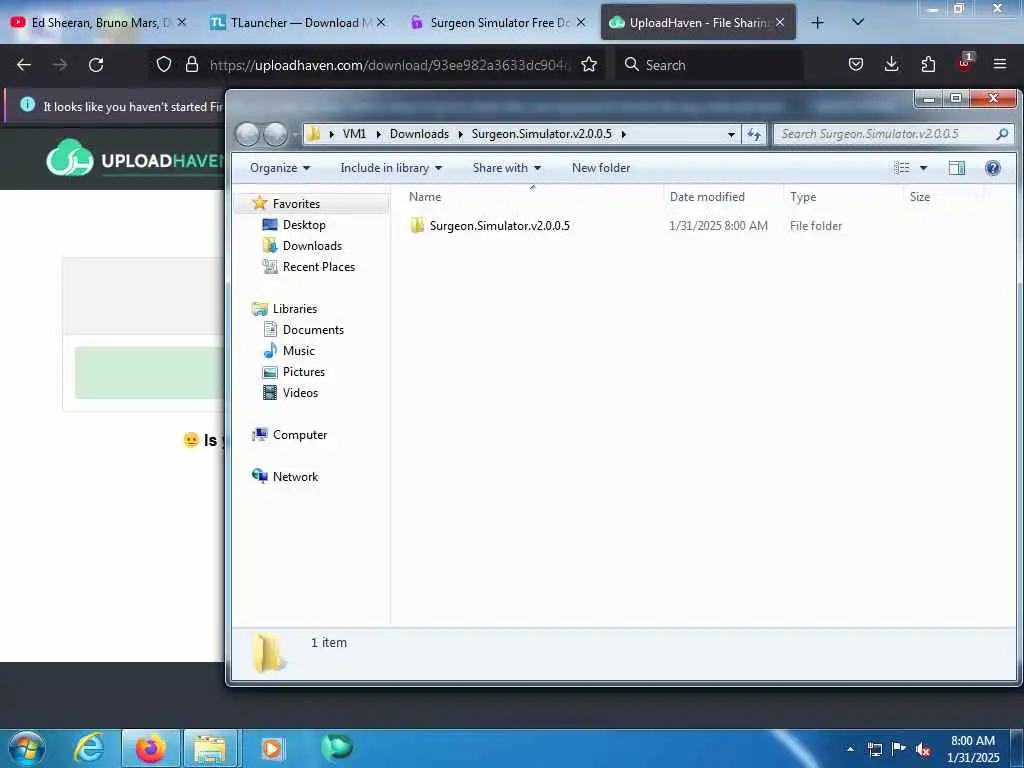Viewport: 1024px width, 768px height.
Task: Close the Ed Sheeran tab
Action: (x=182, y=22)
